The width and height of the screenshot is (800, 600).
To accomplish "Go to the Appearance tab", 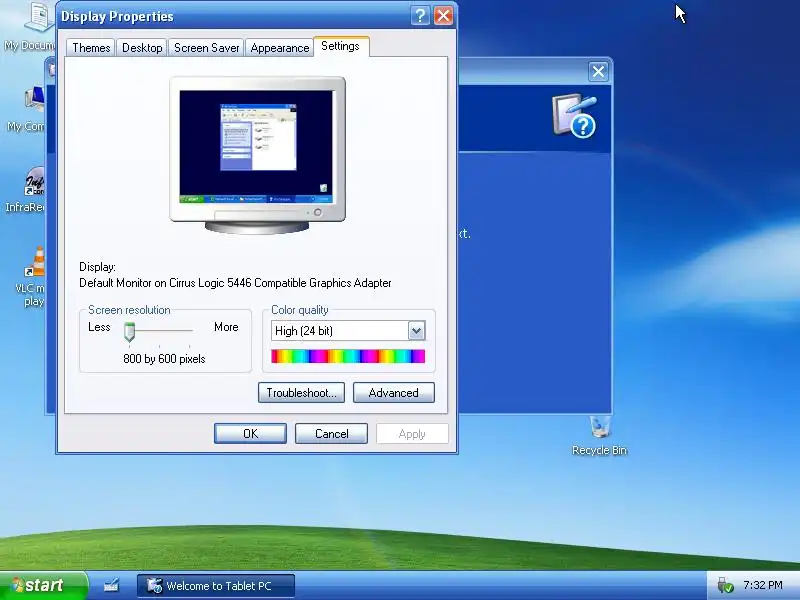I will [x=280, y=48].
